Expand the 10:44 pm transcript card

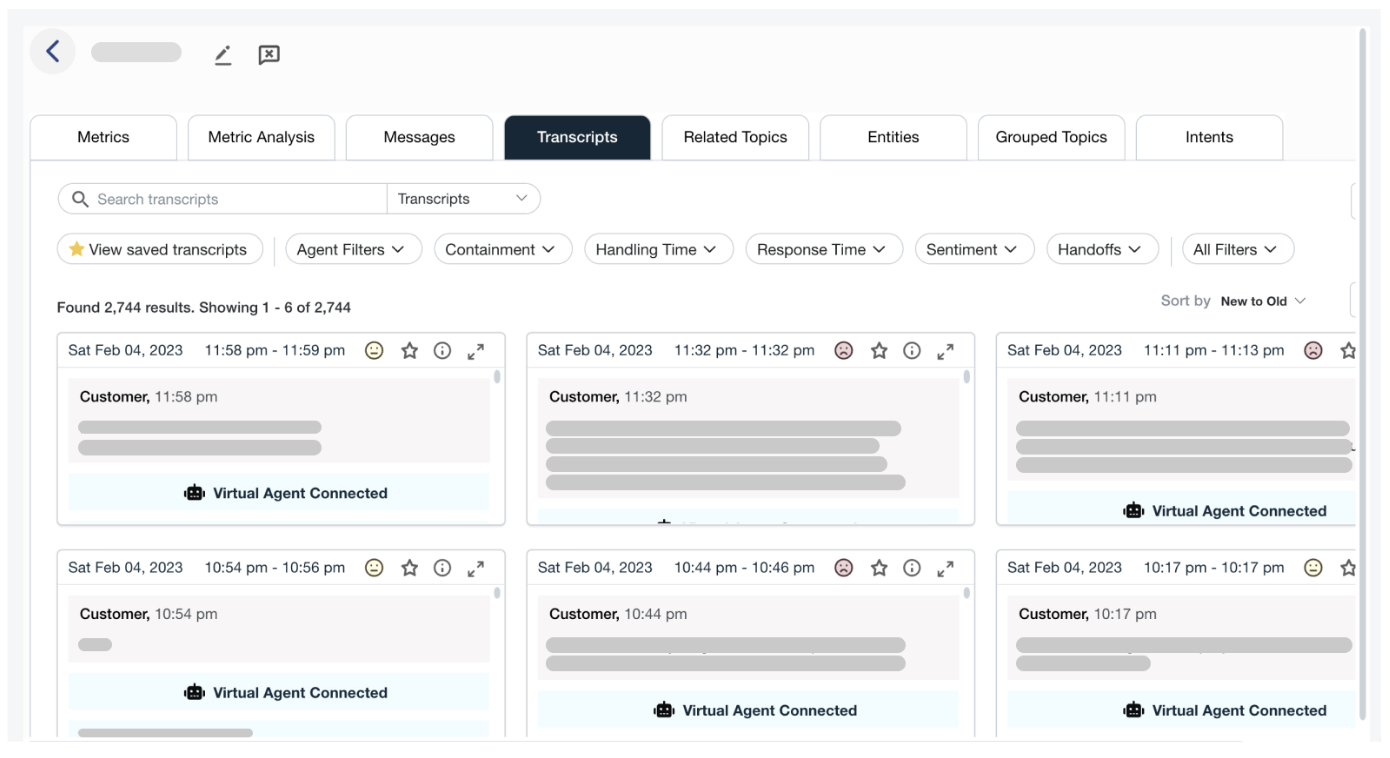coord(946,567)
